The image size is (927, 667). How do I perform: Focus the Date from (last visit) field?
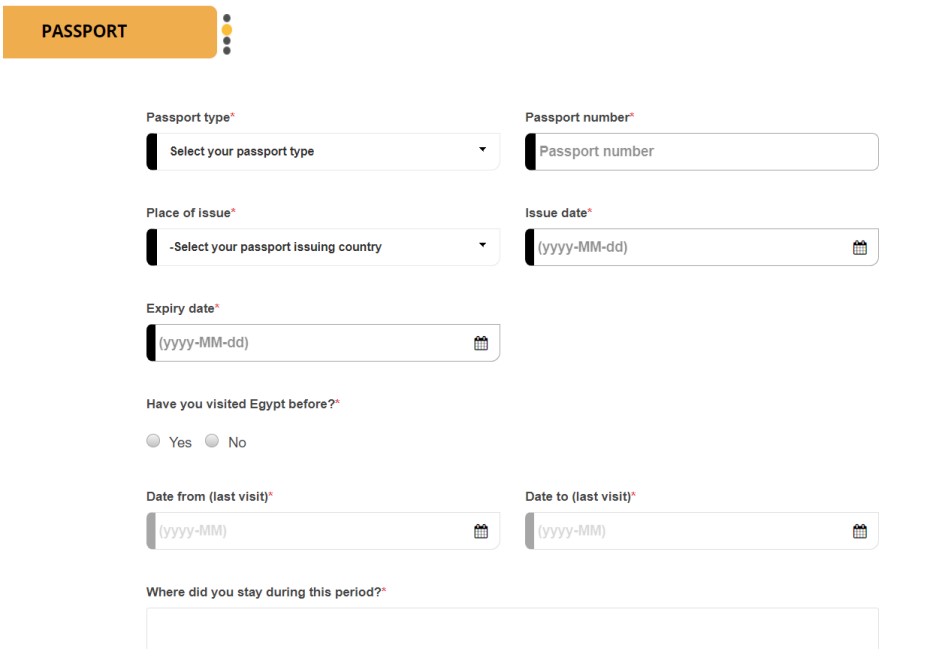(x=323, y=531)
